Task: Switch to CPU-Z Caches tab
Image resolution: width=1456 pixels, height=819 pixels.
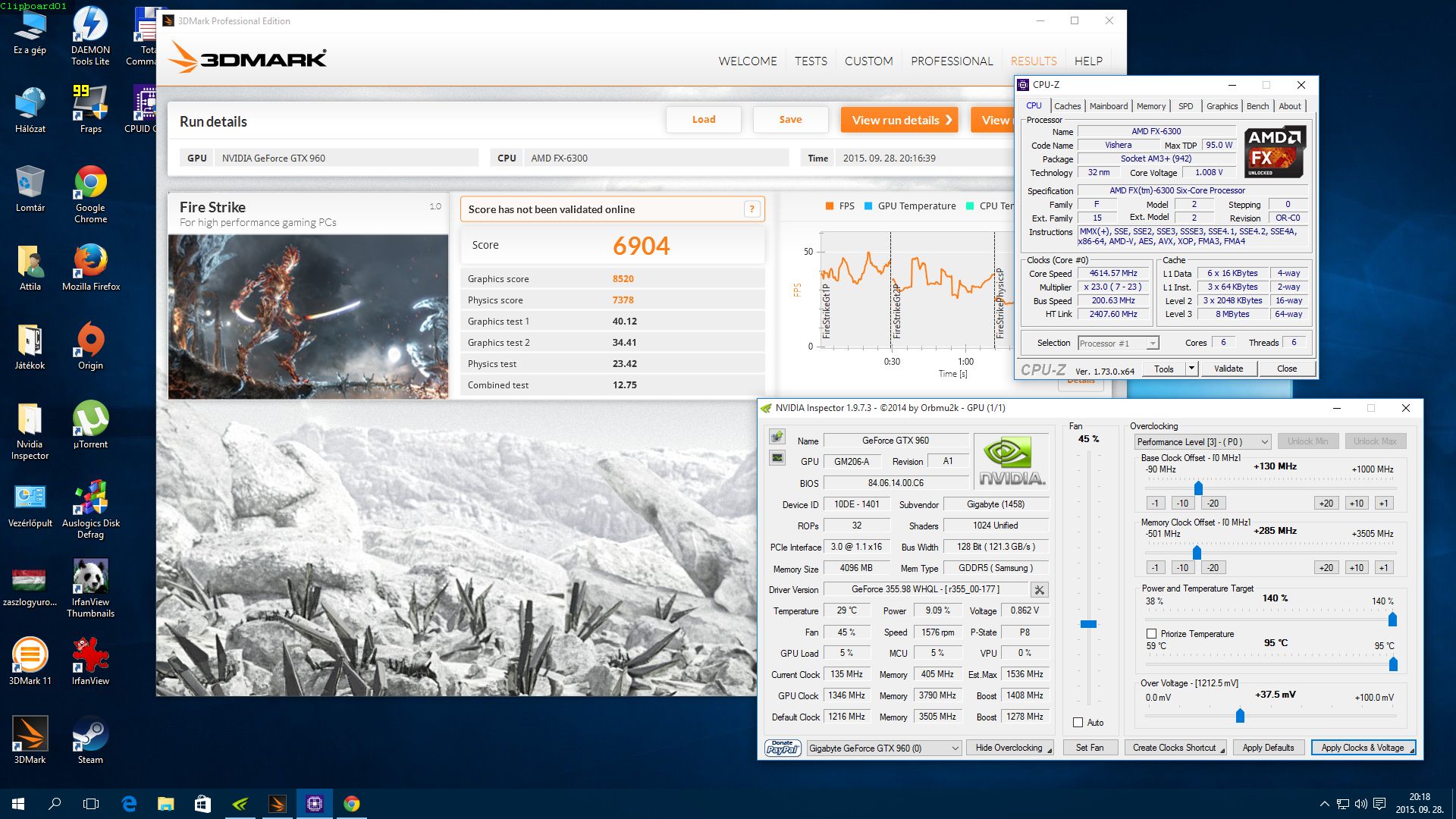Action: click(x=1067, y=106)
